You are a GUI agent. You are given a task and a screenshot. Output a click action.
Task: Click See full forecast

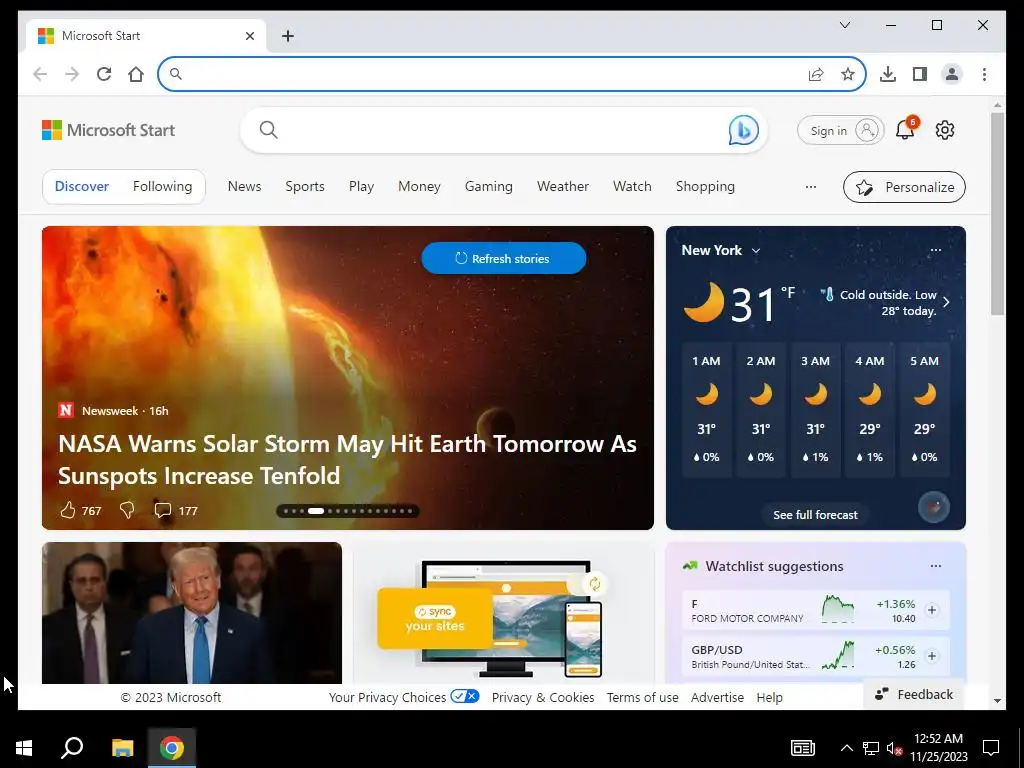816,515
